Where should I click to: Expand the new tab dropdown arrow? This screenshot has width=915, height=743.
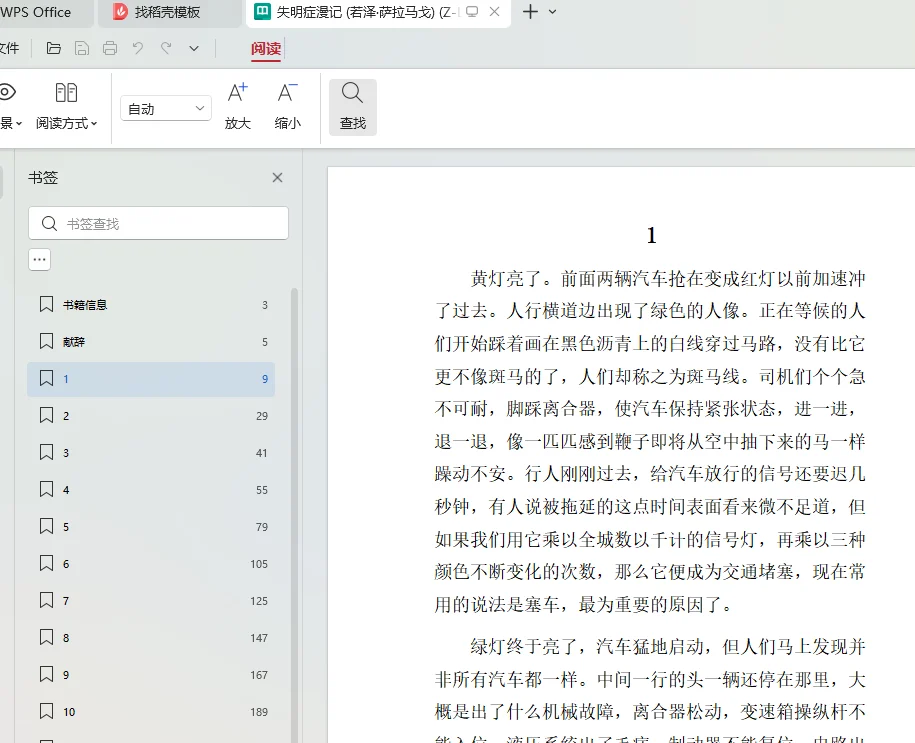(x=553, y=12)
